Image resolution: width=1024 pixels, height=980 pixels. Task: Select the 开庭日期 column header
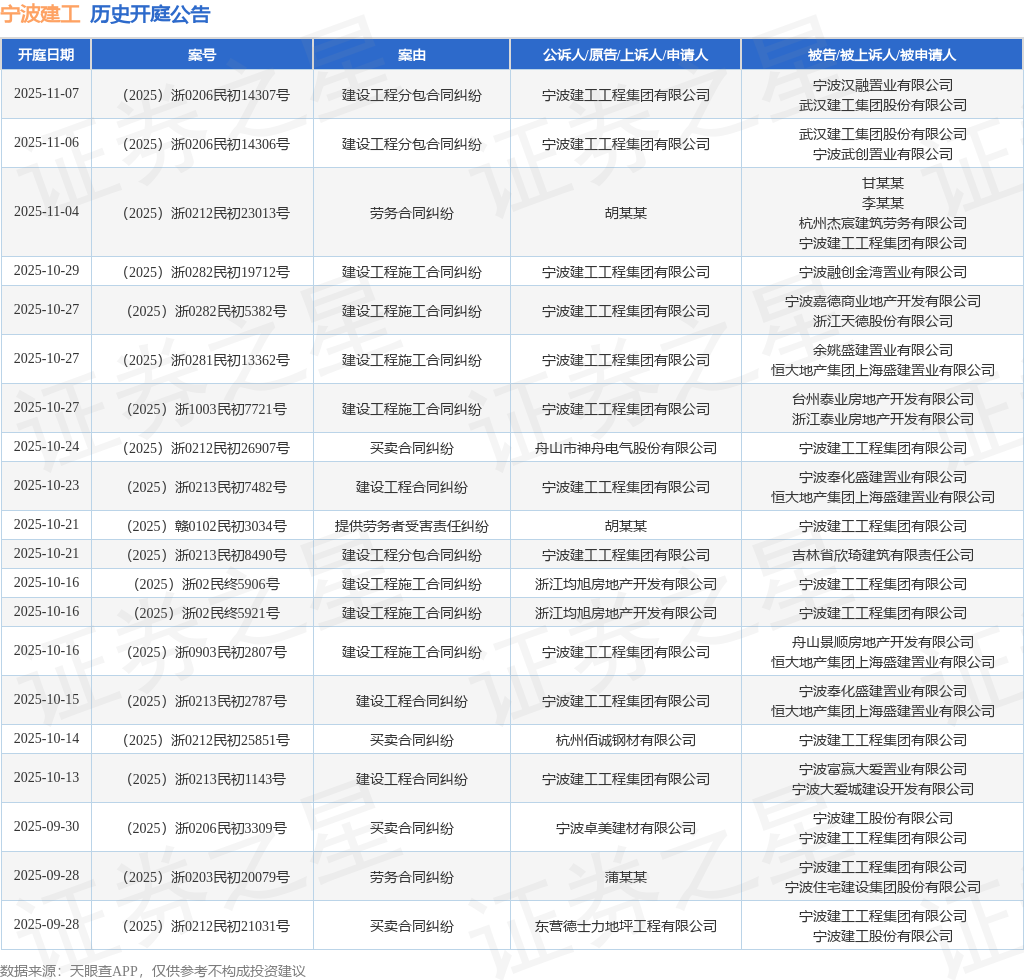pos(46,55)
